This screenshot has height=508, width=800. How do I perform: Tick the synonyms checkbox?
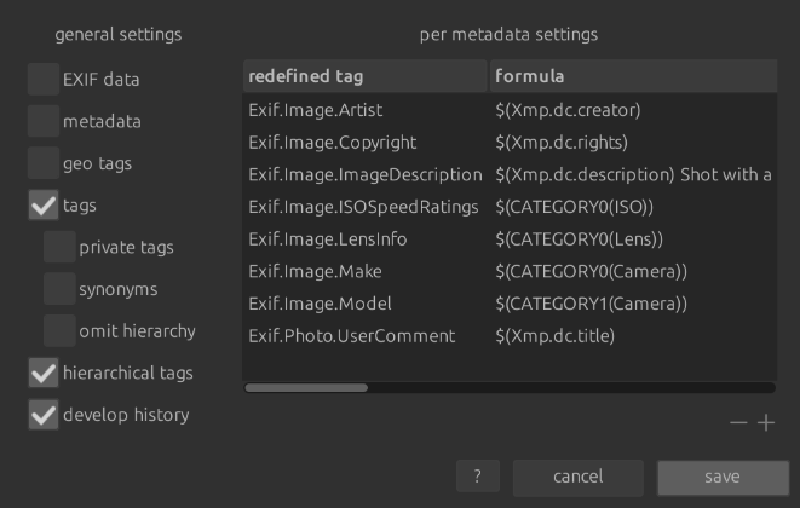point(60,289)
